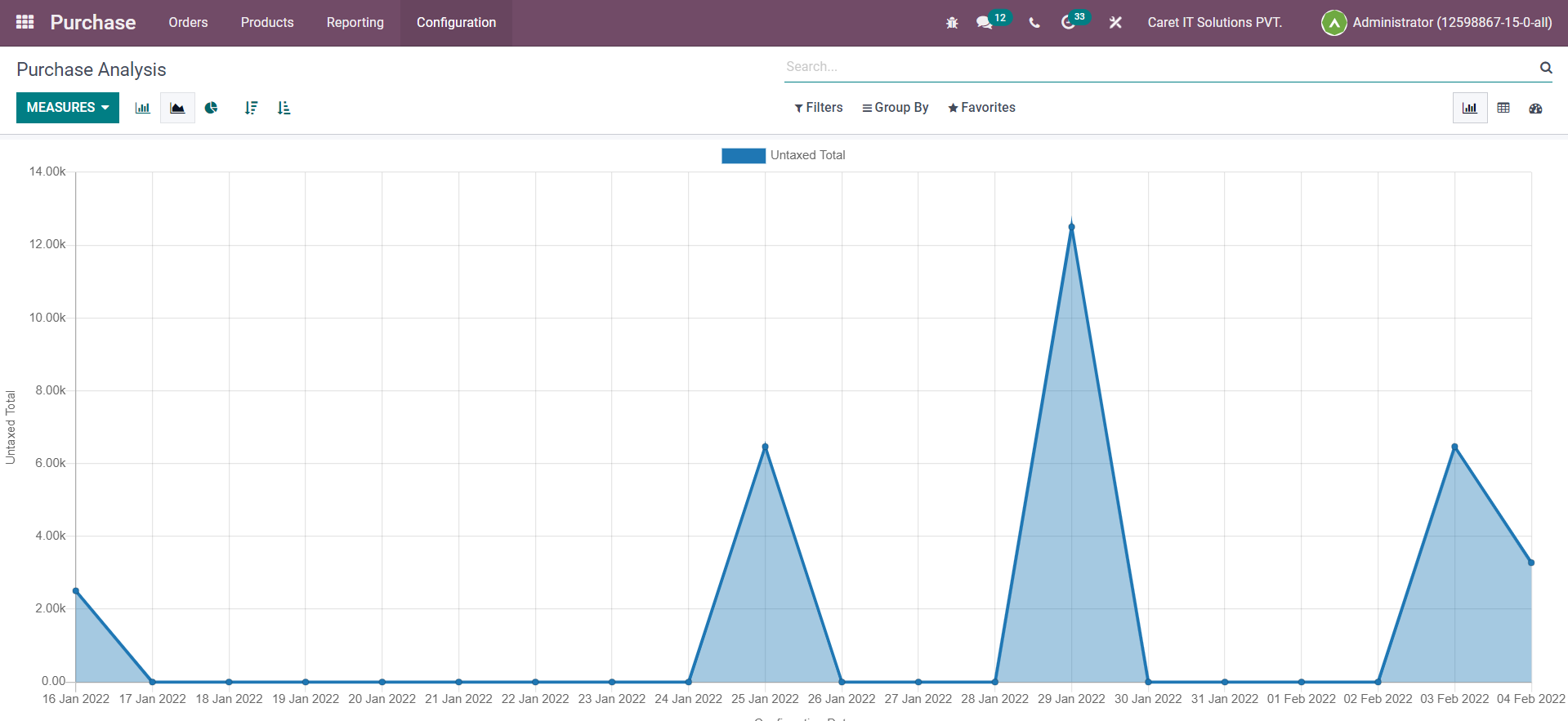
Task: Switch to the dashboard view
Action: click(x=1535, y=108)
